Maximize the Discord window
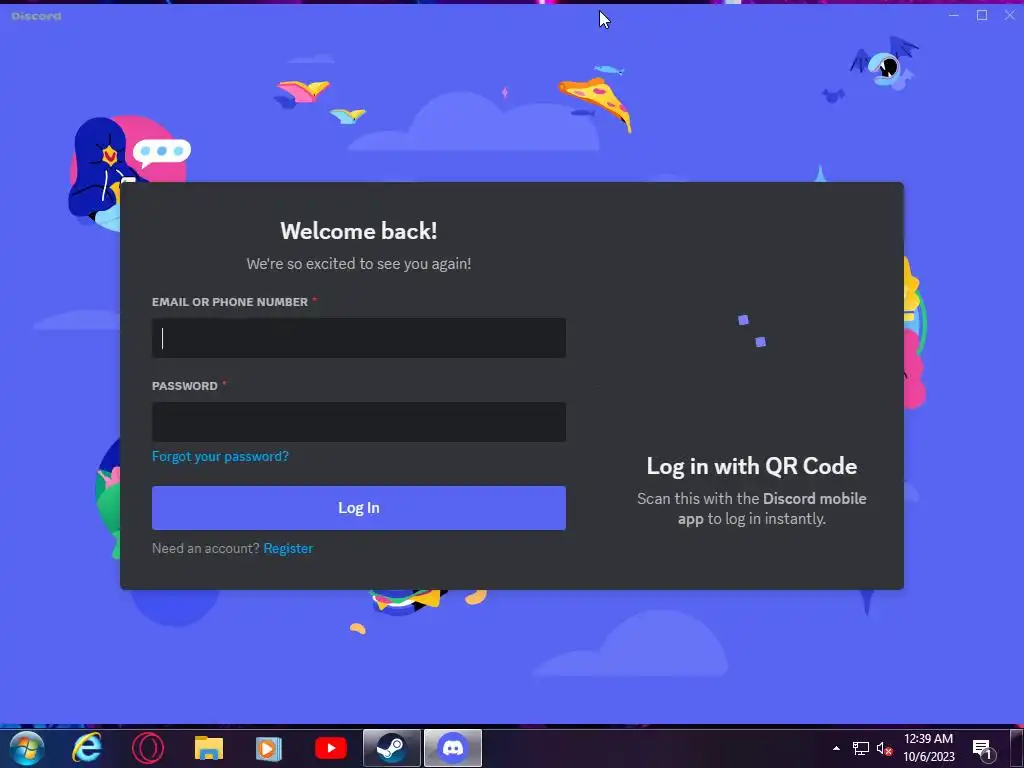This screenshot has height=768, width=1024. tap(982, 15)
